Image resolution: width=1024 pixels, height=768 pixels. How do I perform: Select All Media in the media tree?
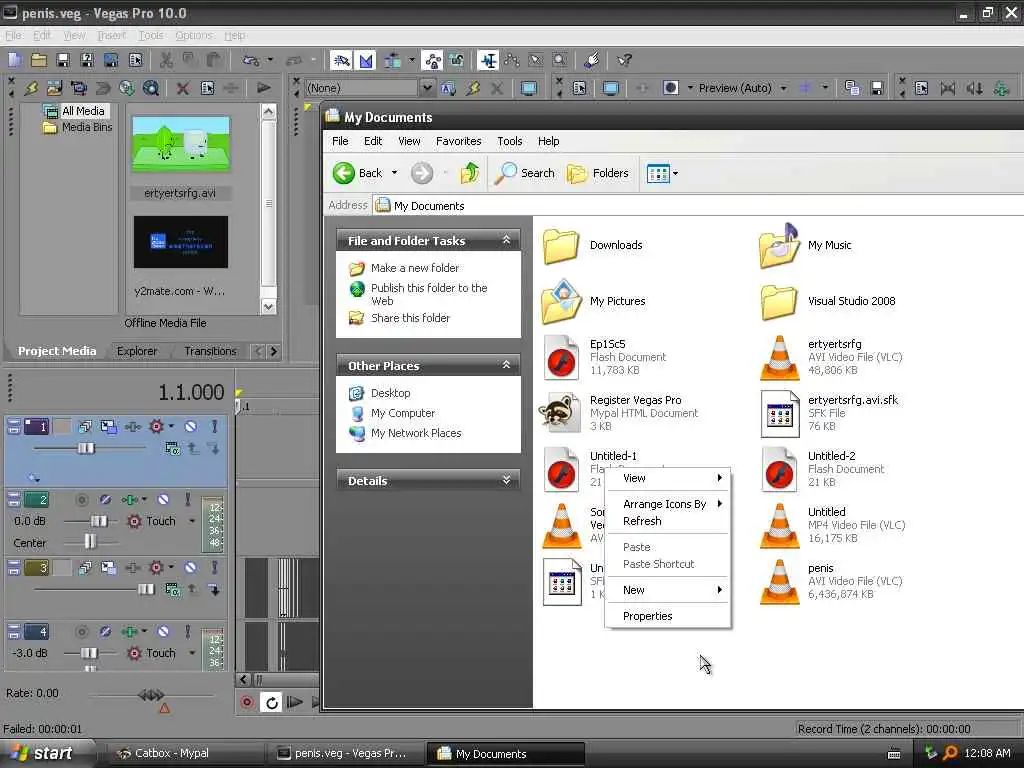click(x=83, y=111)
